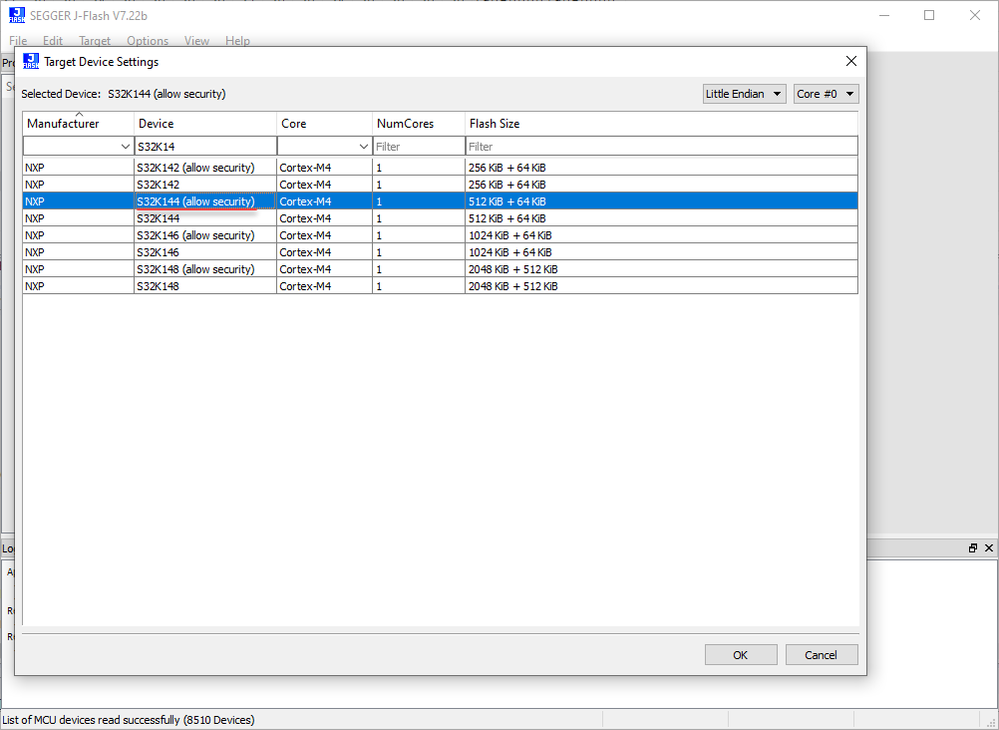Open the Options menu
This screenshot has width=999, height=730.
tap(147, 41)
